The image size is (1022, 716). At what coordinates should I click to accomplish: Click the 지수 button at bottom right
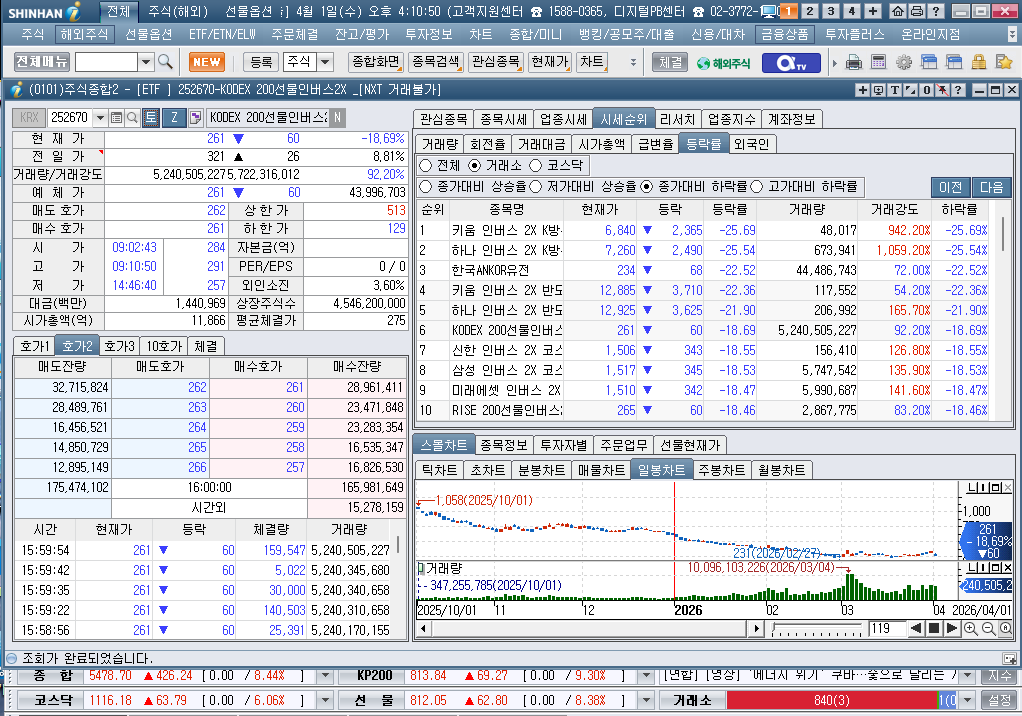(999, 676)
